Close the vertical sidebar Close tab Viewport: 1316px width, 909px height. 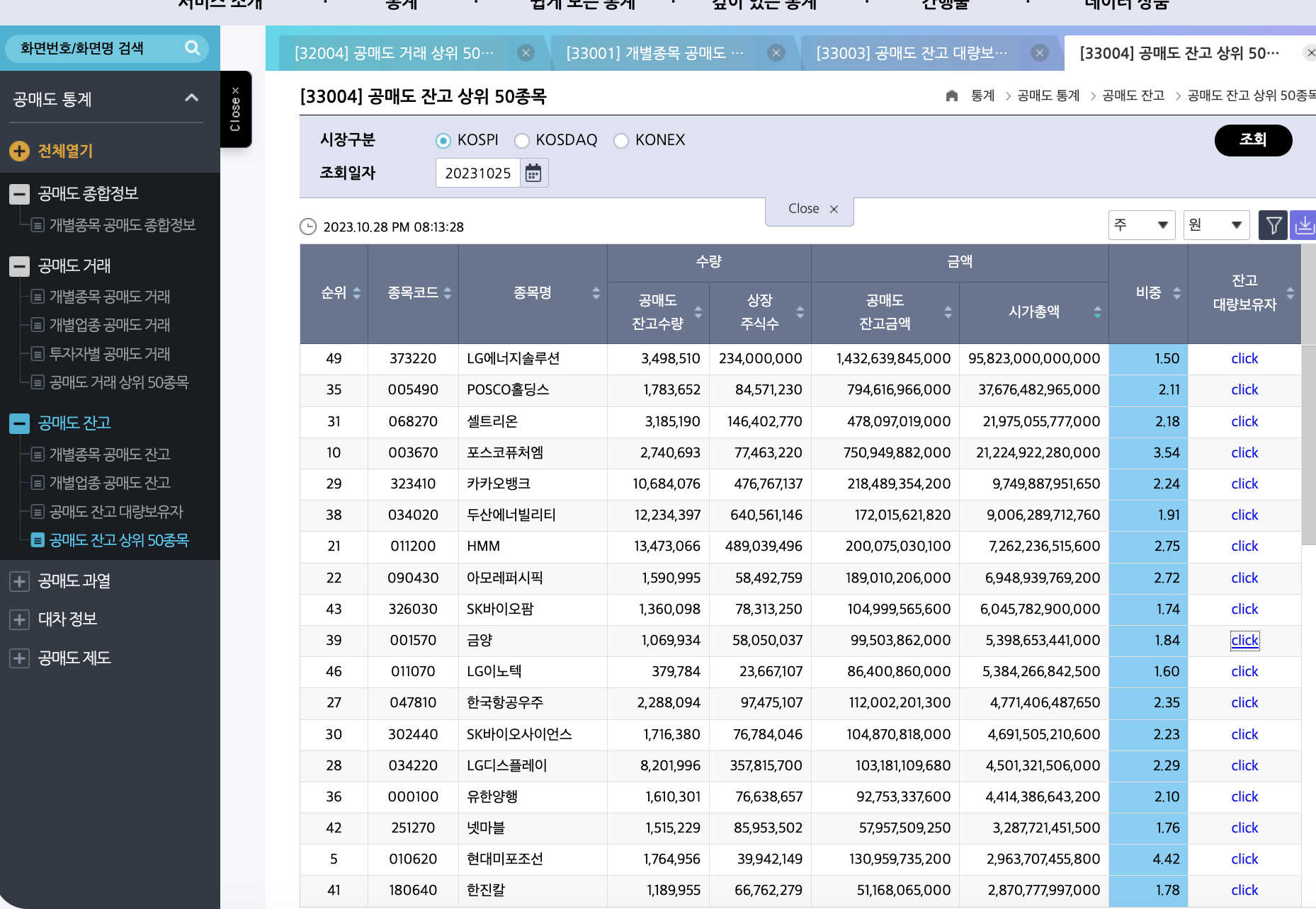236,109
